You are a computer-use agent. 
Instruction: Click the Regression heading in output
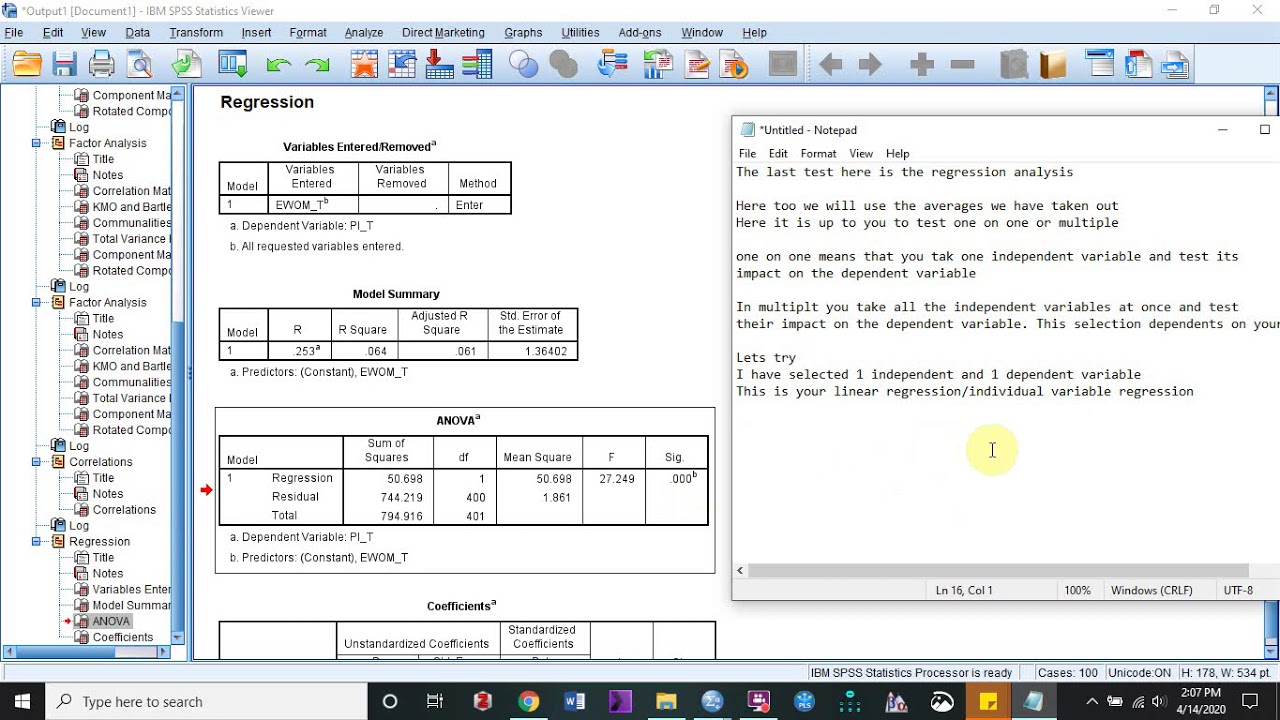tap(267, 102)
